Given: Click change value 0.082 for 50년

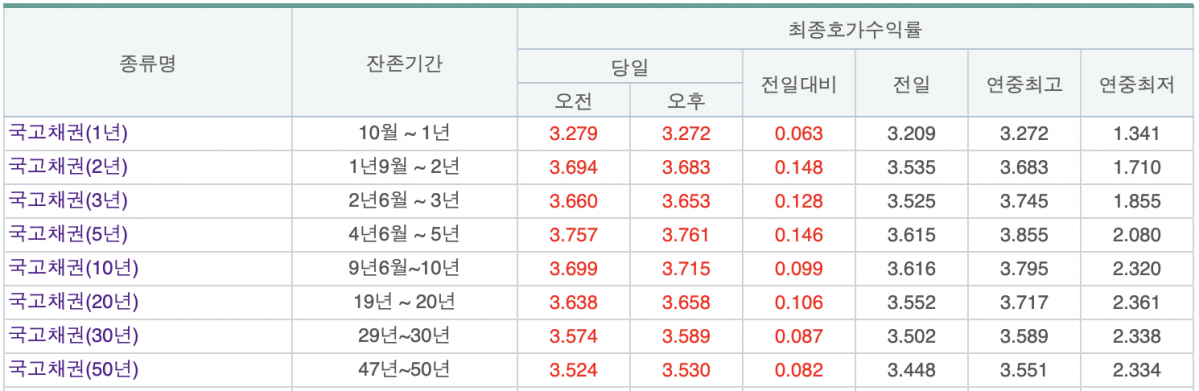Looking at the screenshot, I should click(799, 370).
